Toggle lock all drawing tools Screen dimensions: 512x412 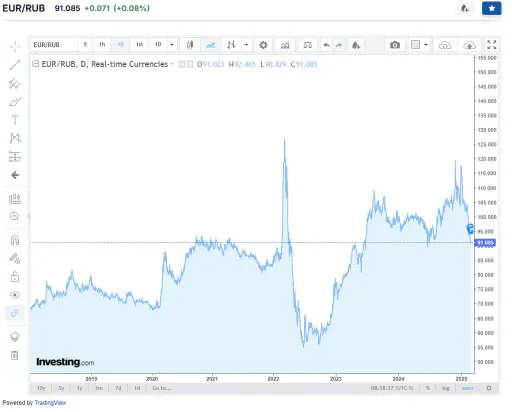(15, 277)
